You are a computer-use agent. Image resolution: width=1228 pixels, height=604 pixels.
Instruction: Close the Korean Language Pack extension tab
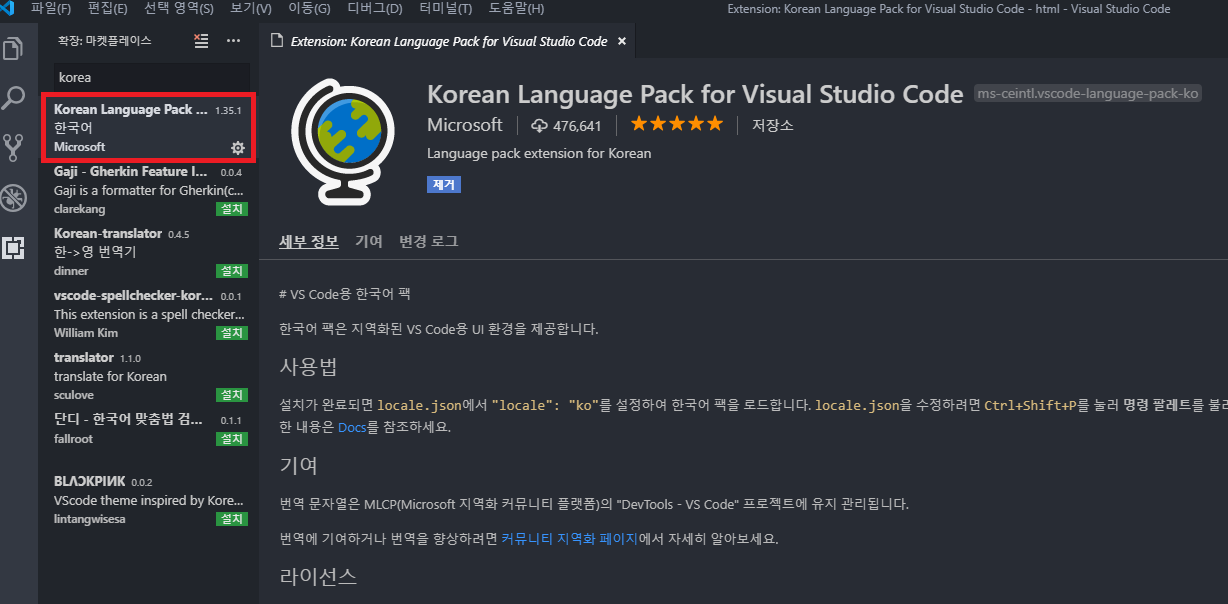point(622,42)
